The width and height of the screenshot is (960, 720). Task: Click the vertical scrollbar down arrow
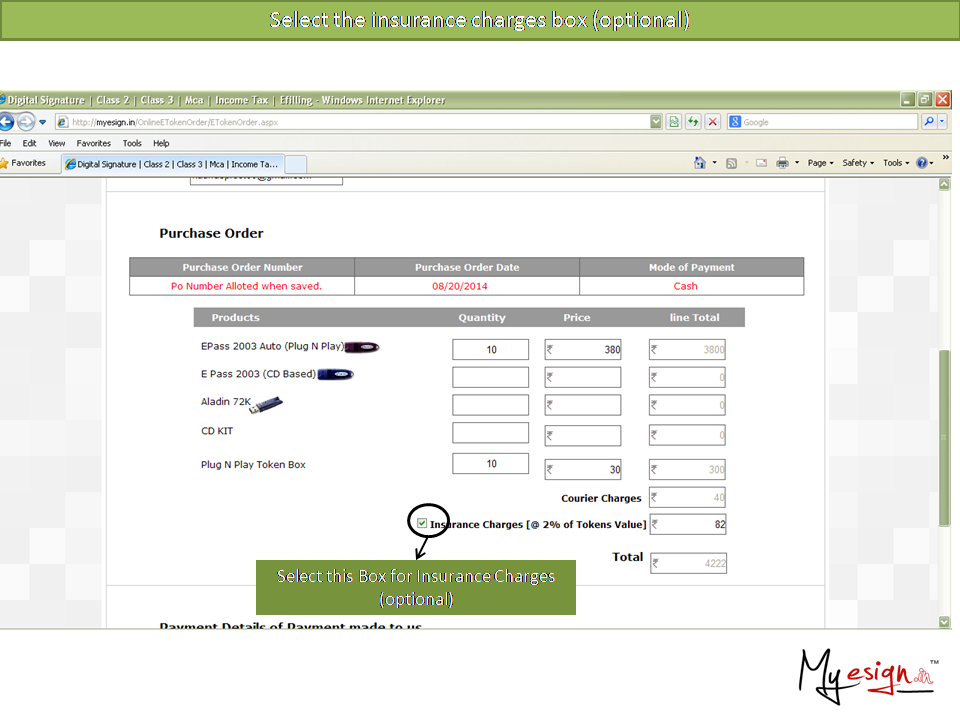tap(944, 621)
